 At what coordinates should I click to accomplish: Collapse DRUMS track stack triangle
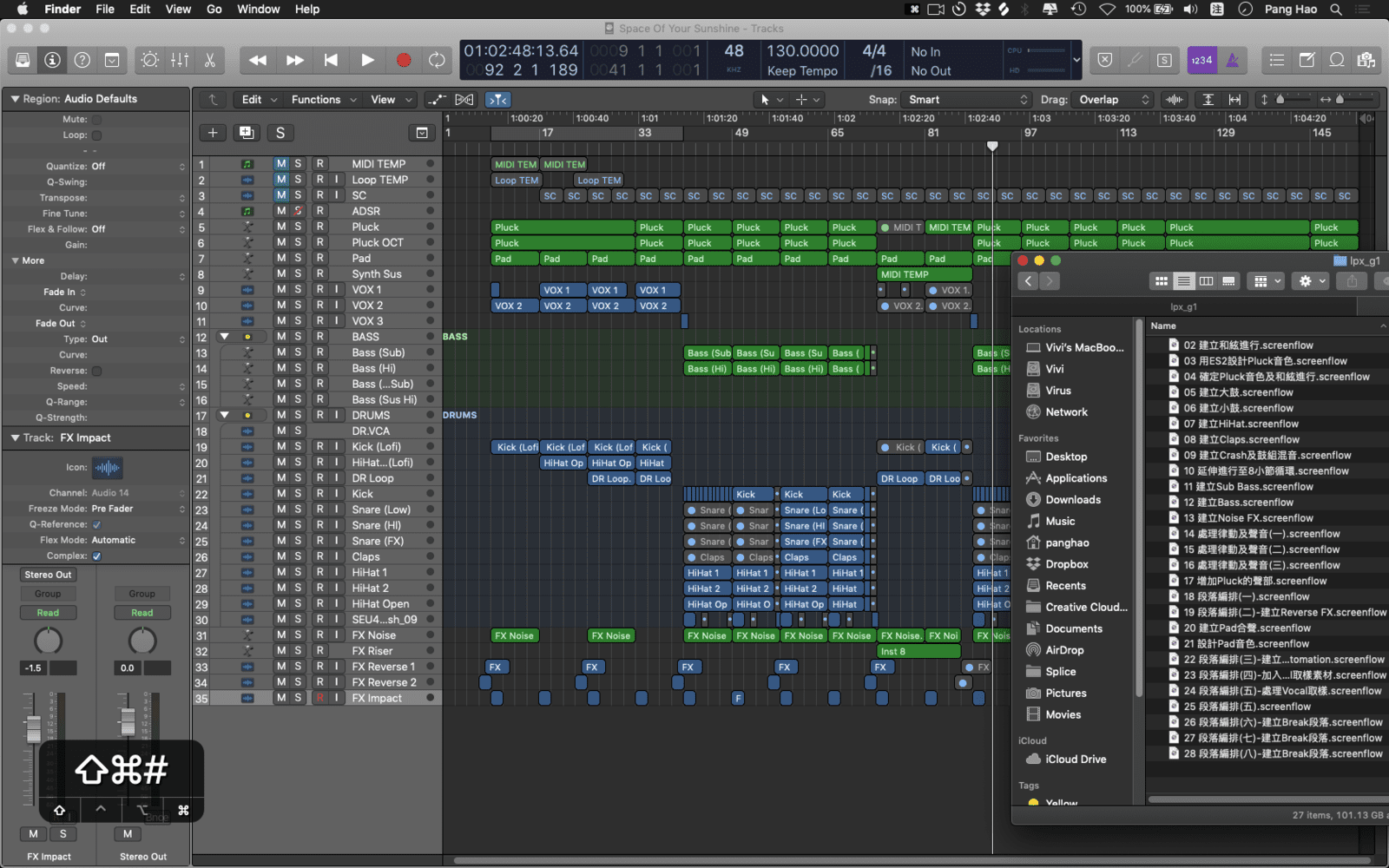[224, 415]
